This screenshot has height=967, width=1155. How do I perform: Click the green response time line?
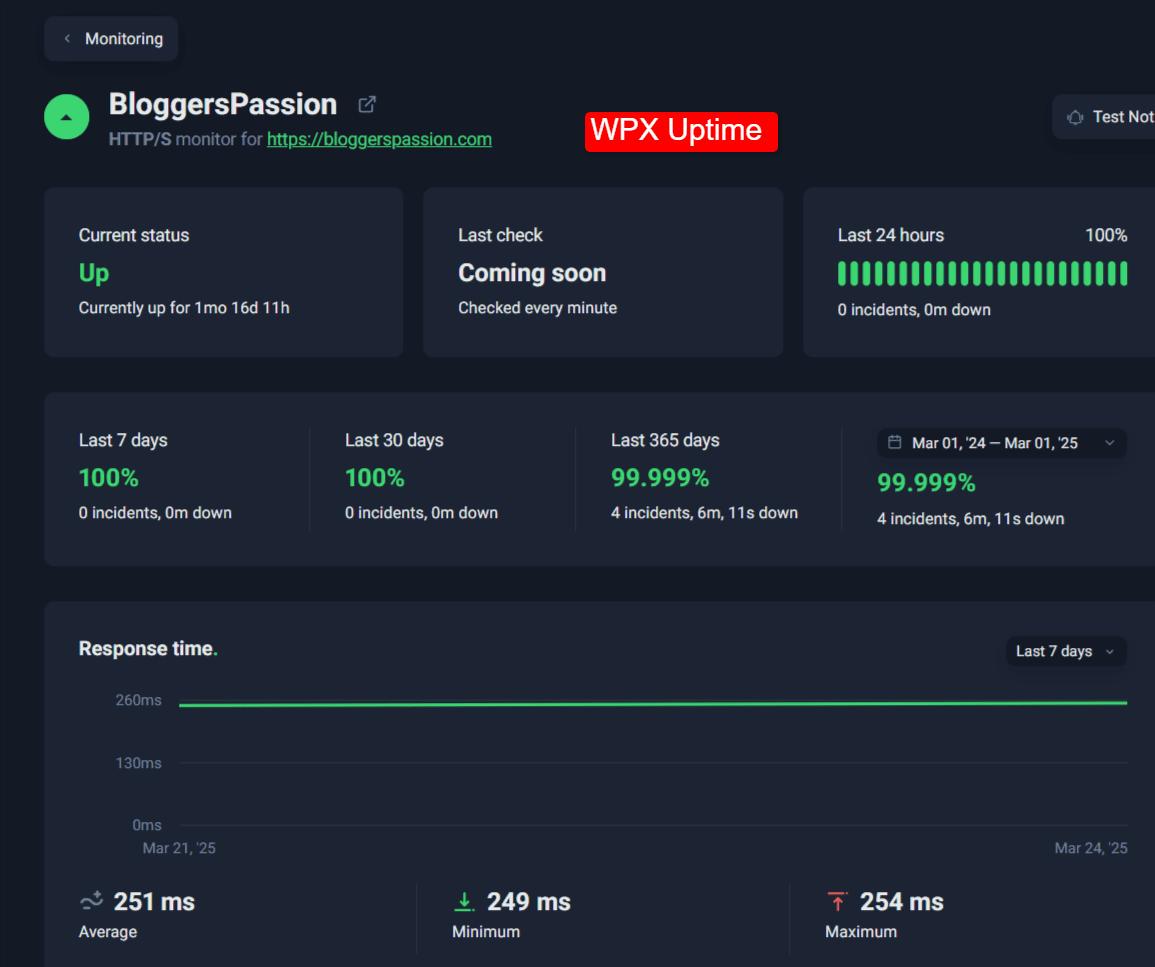650,704
